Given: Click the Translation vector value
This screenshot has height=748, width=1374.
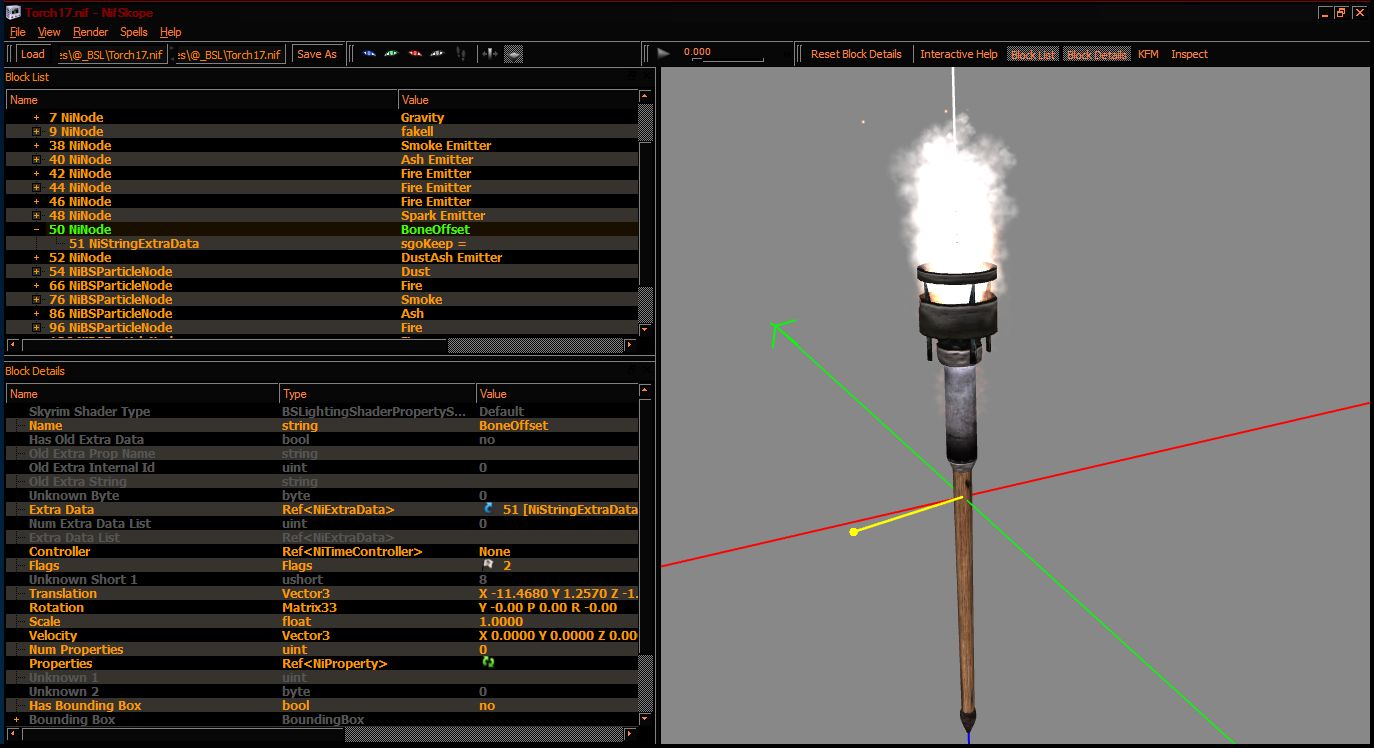Looking at the screenshot, I should tap(558, 593).
